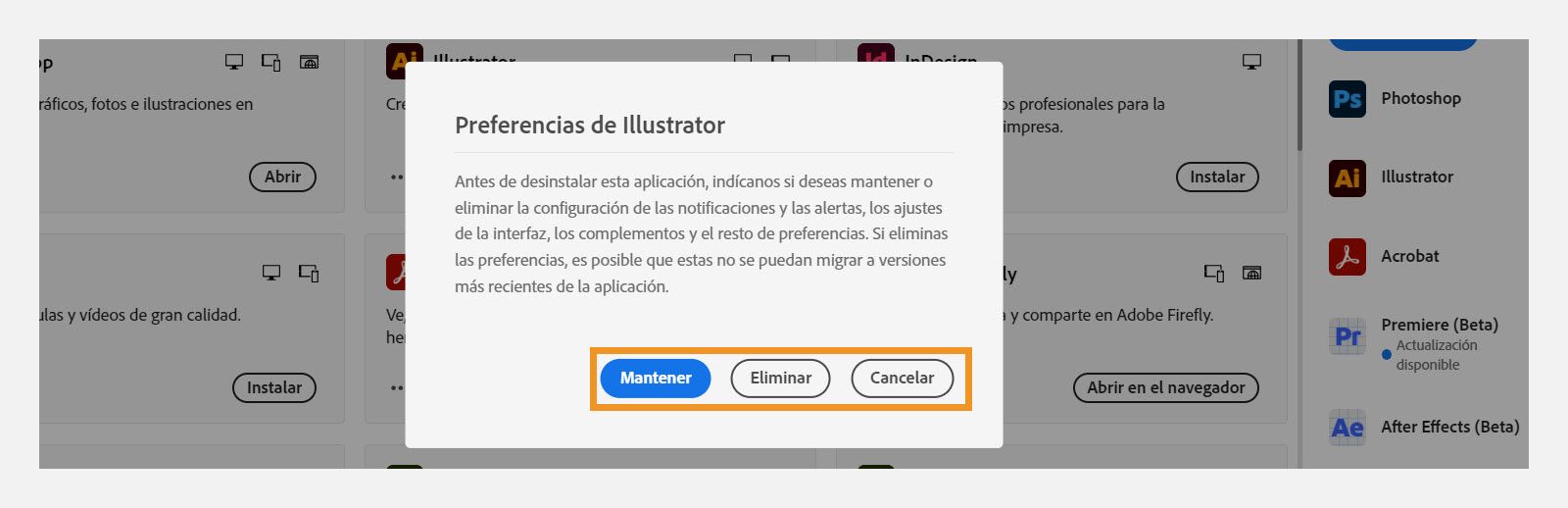
Task: Click the Acrobat label in the sidebar
Action: tap(1410, 256)
